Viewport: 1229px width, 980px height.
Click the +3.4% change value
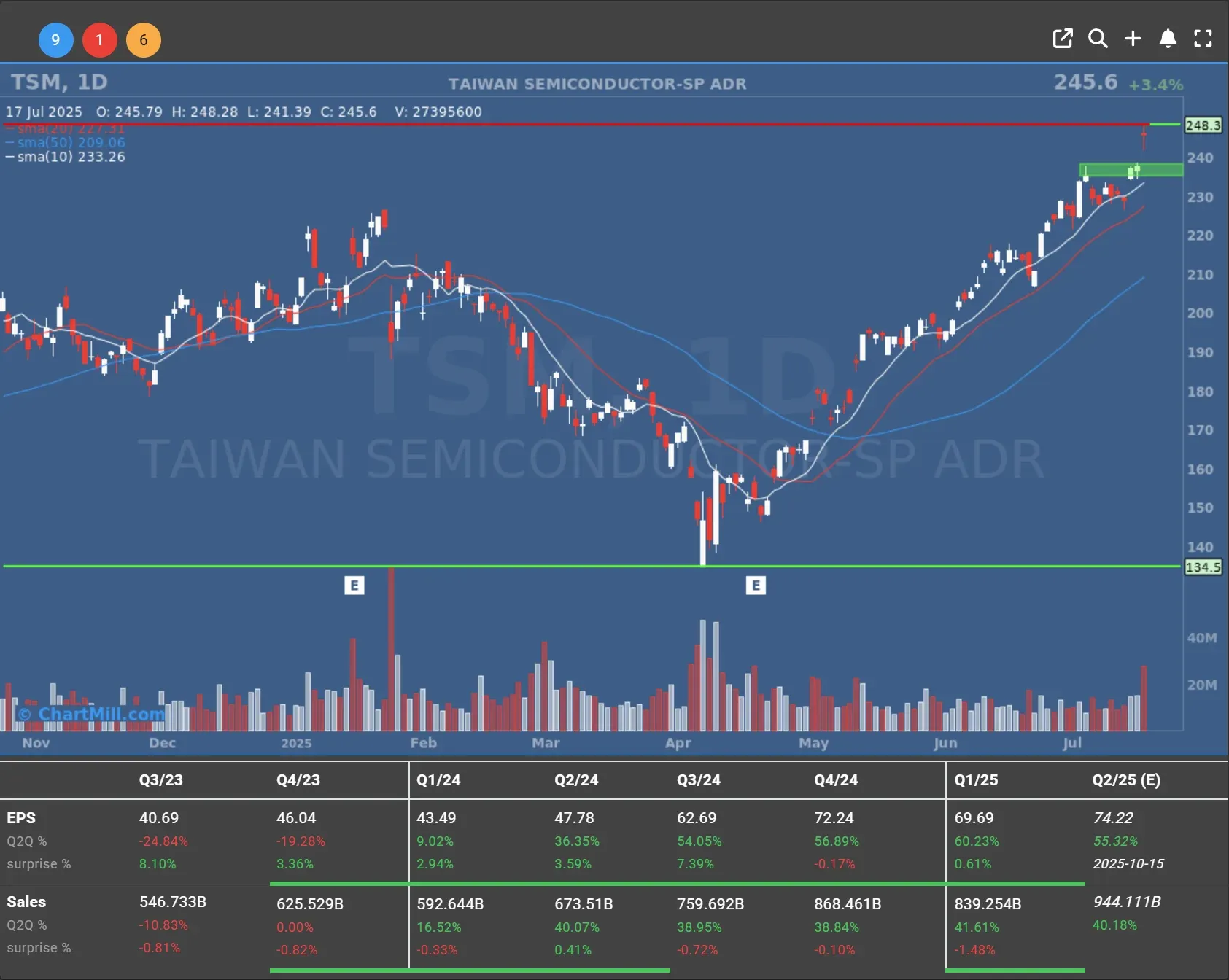point(1156,85)
